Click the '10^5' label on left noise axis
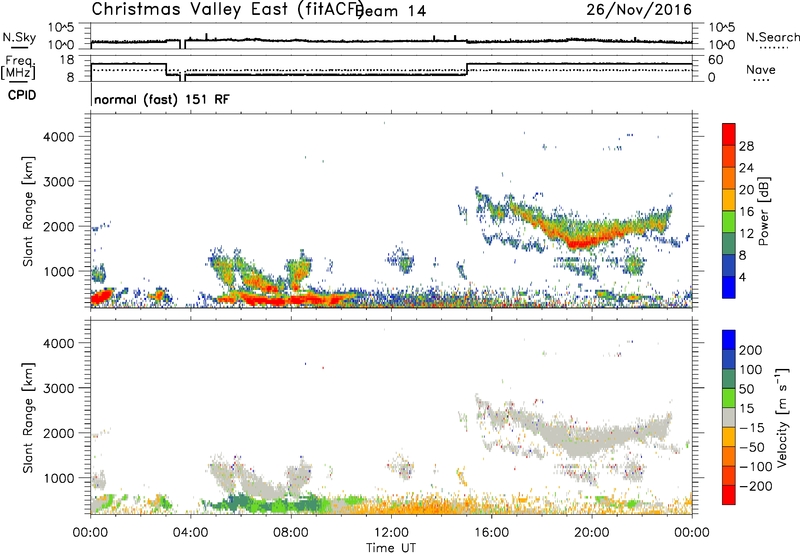This screenshot has width=800, height=554. (62, 28)
